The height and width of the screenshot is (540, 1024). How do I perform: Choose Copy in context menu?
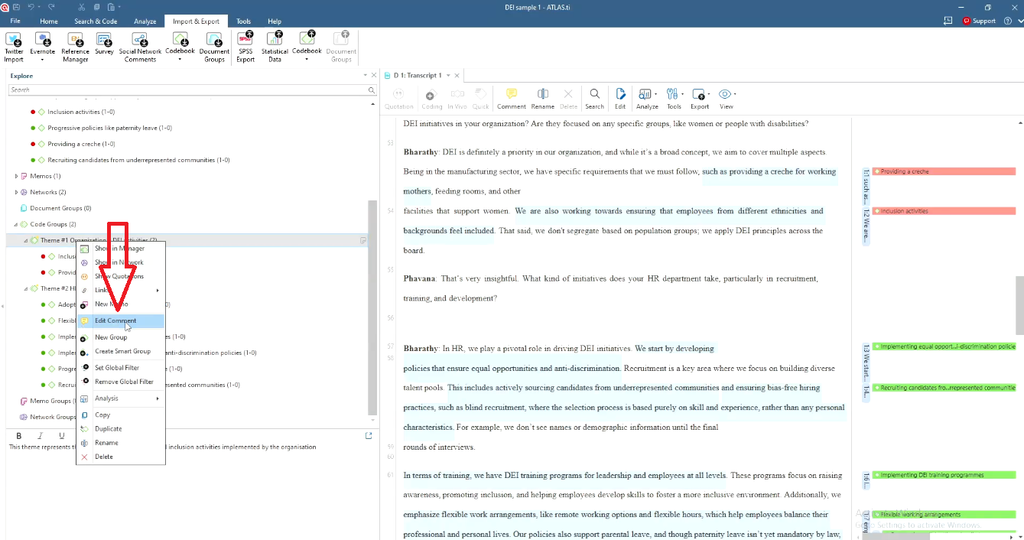121,415
